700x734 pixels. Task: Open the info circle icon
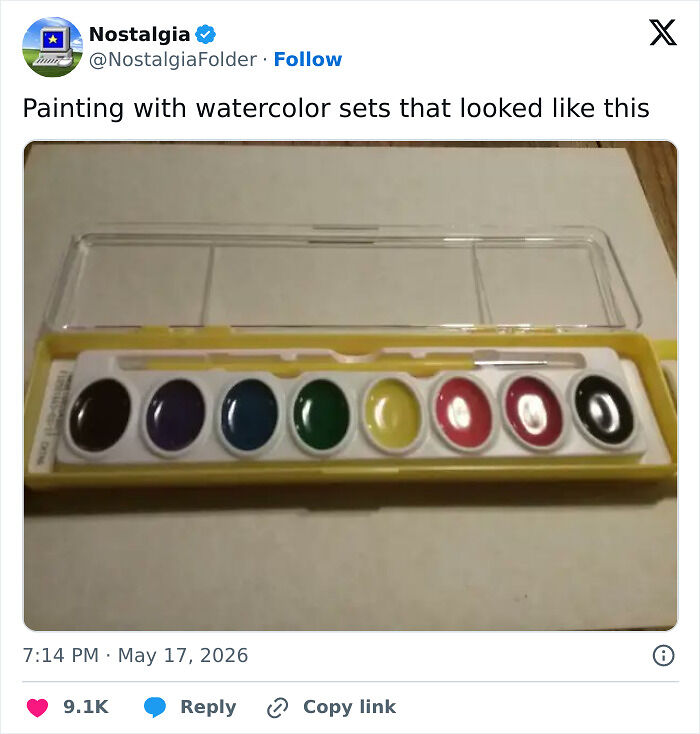[663, 655]
